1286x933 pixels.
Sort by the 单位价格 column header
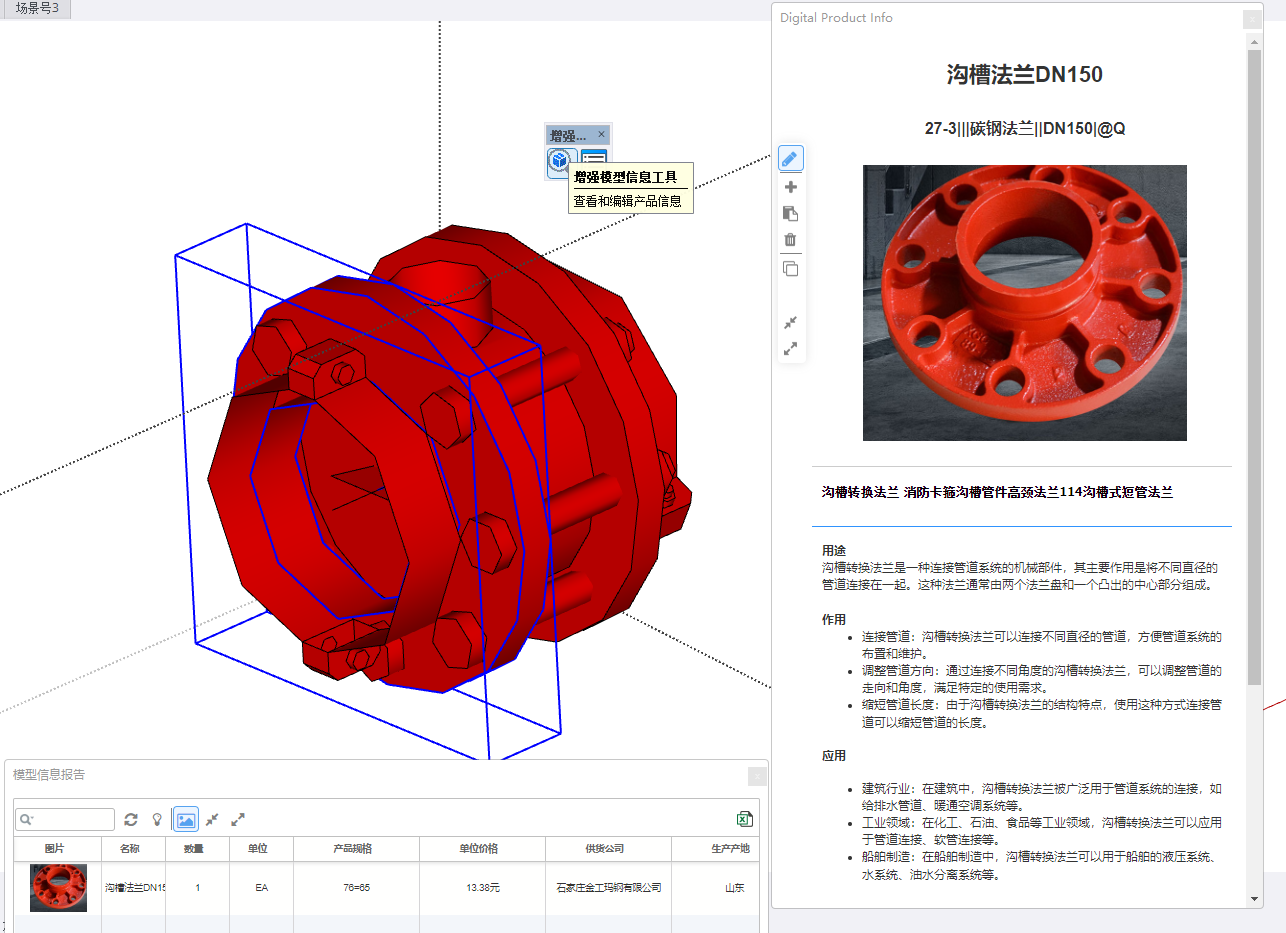pos(482,849)
